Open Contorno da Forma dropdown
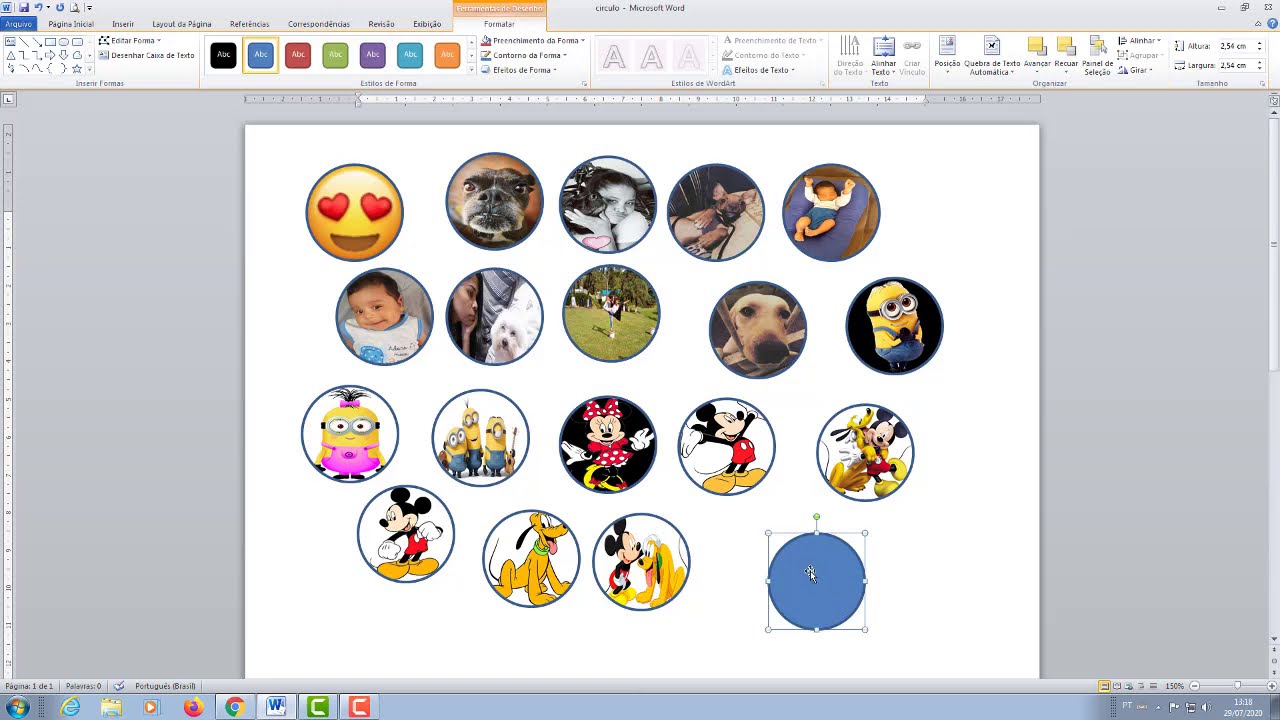The height and width of the screenshot is (720, 1280). [525, 55]
